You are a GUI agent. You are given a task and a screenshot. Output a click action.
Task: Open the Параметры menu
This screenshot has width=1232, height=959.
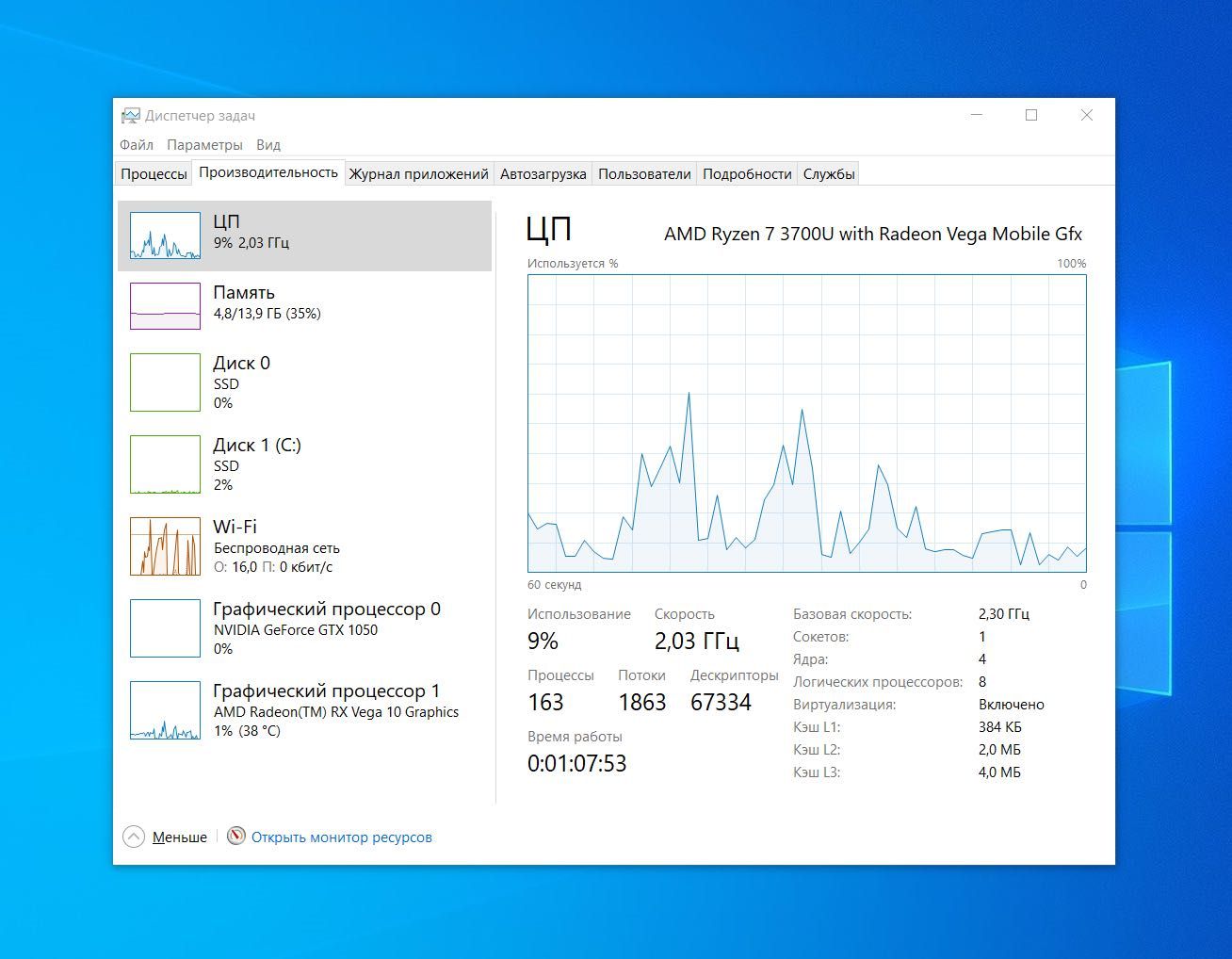point(204,145)
